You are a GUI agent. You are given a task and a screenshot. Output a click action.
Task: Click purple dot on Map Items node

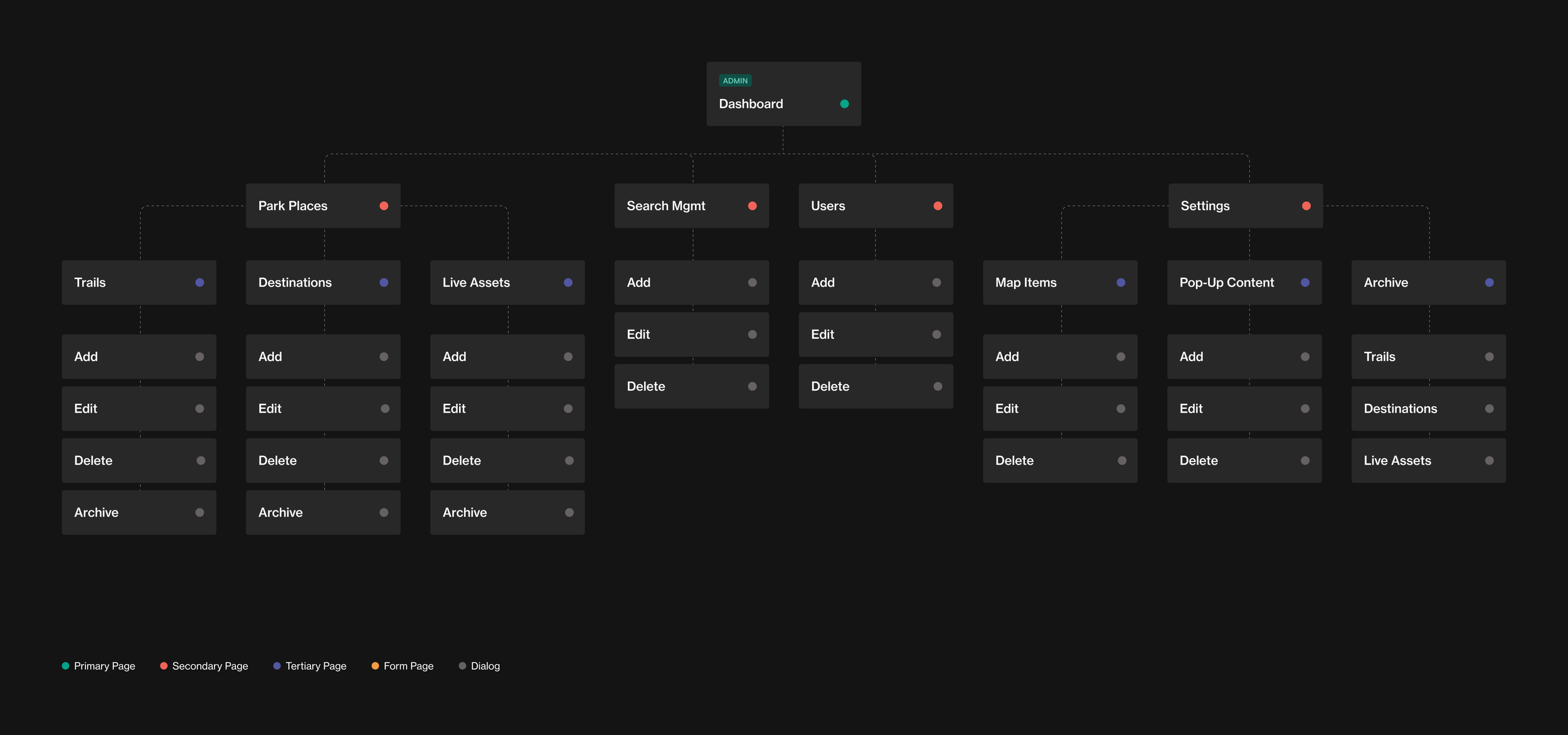tap(1121, 283)
